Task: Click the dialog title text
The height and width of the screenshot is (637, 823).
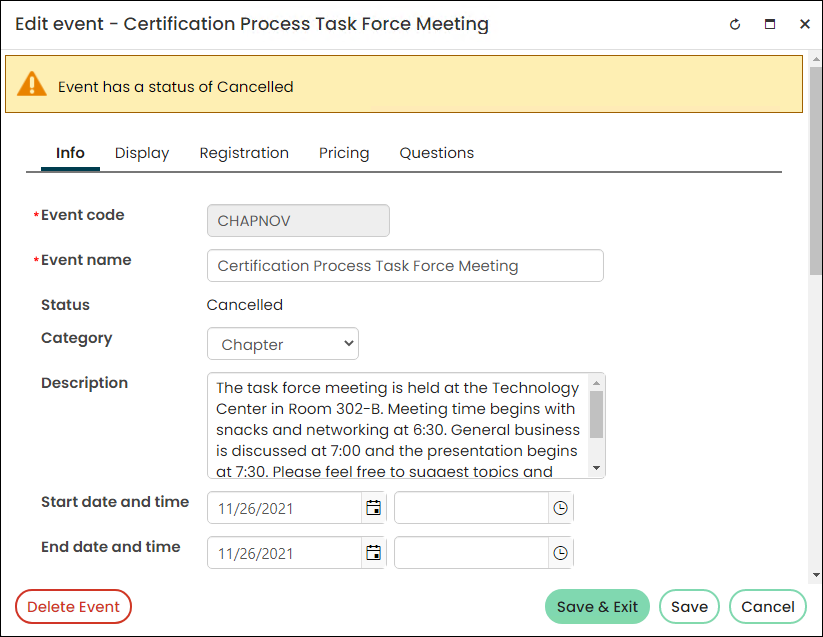Action: 252,24
